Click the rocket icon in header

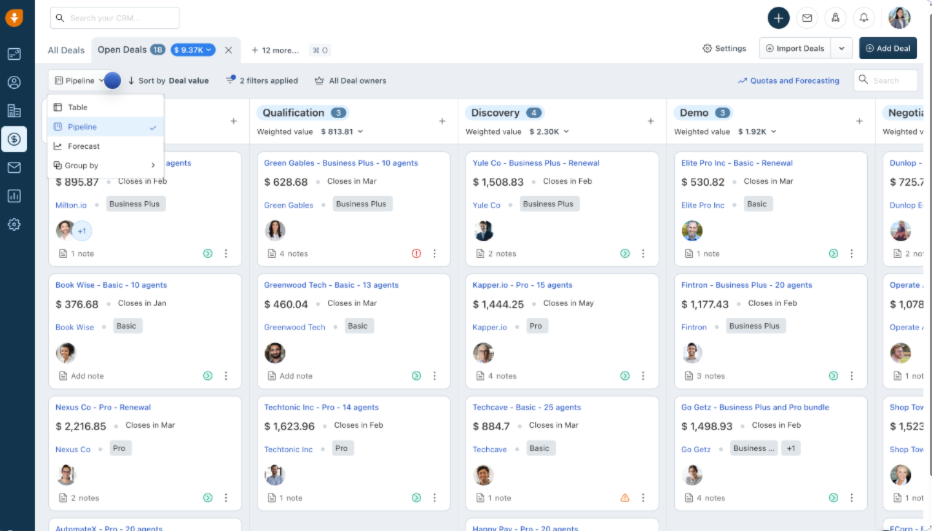835,18
